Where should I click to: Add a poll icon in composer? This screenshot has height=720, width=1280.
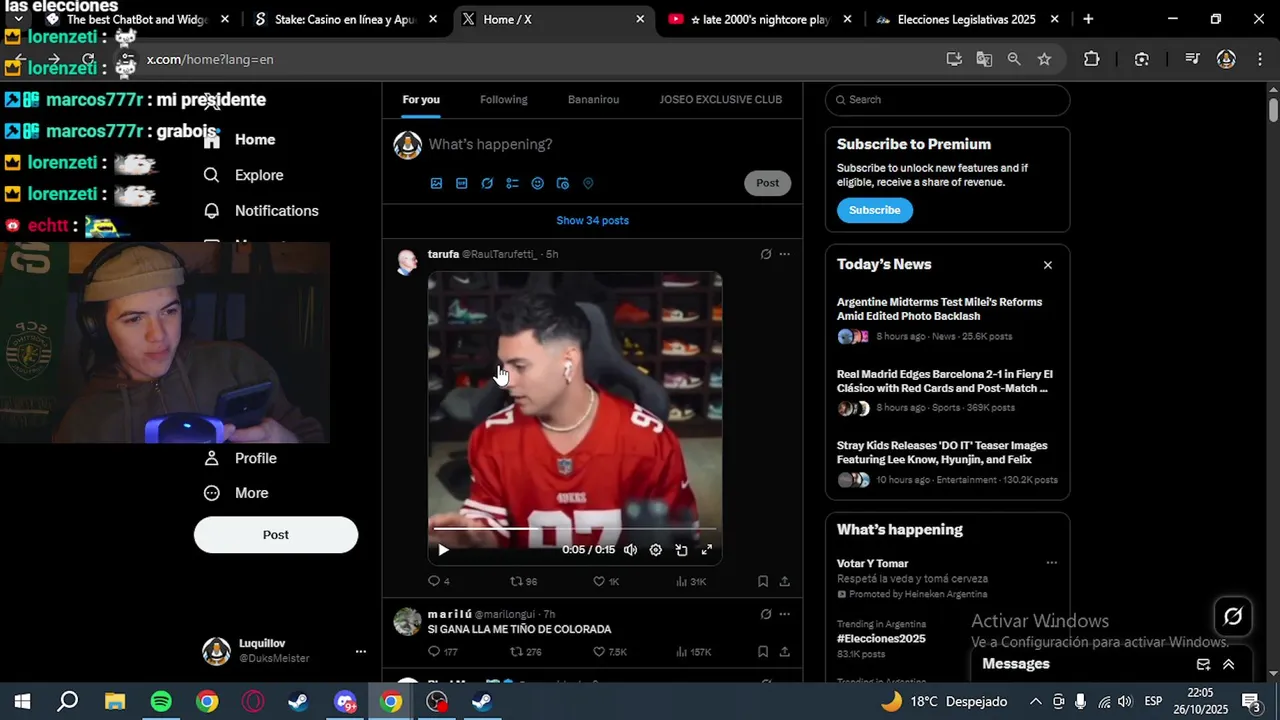pyautogui.click(x=512, y=183)
